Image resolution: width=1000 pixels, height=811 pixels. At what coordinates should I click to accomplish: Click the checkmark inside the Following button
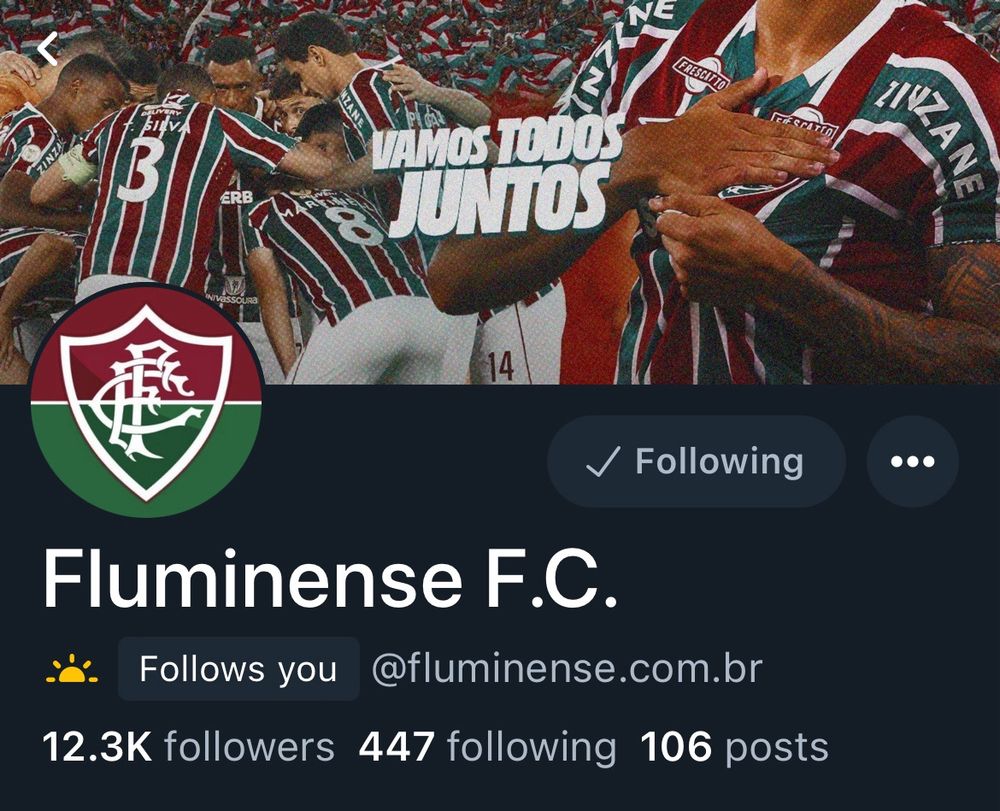[x=603, y=461]
